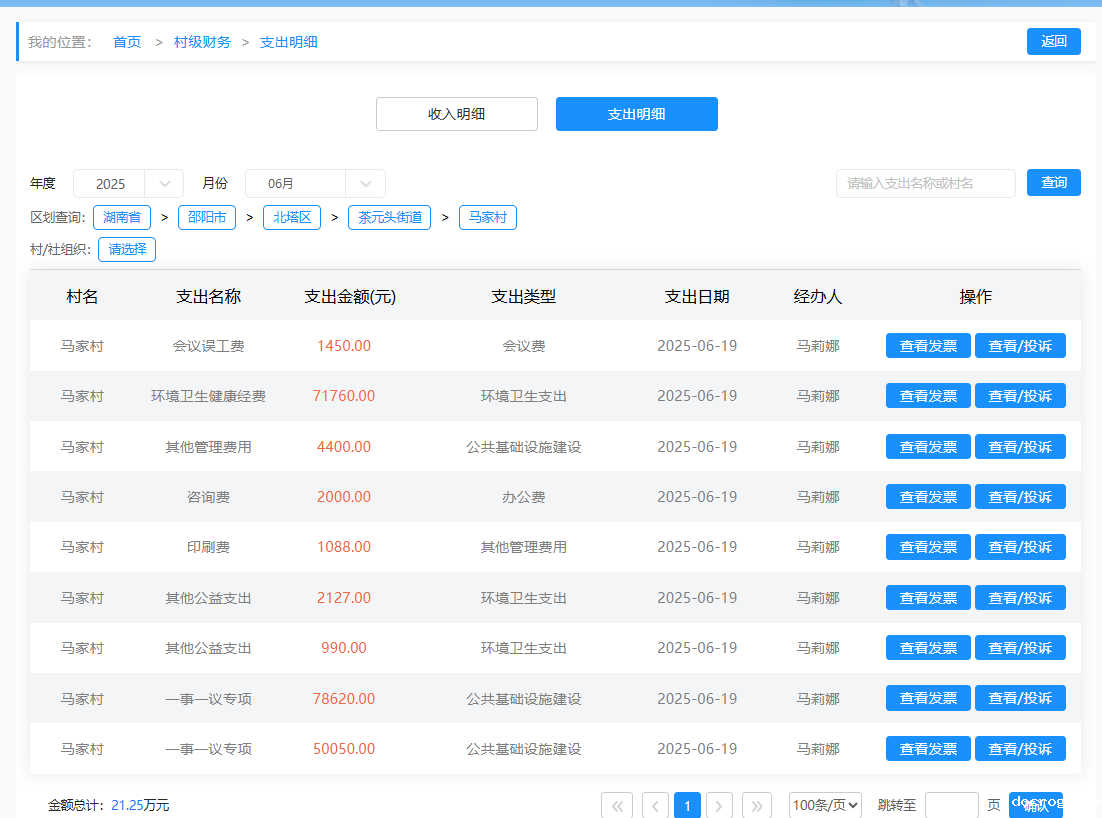Screen dimensions: 1102x818
Task: Focus the expense name search field
Action: pyautogui.click(x=925, y=184)
